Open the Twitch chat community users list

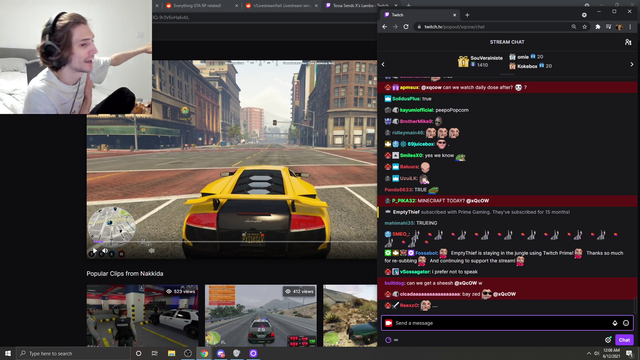(x=628, y=42)
